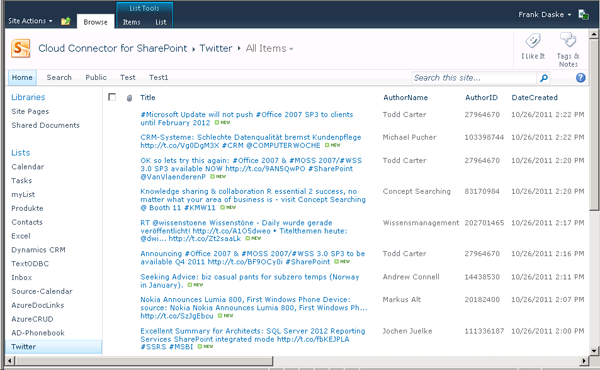This screenshot has width=600, height=370.
Task: Open the Source-Calendar list
Action: [x=42, y=291]
